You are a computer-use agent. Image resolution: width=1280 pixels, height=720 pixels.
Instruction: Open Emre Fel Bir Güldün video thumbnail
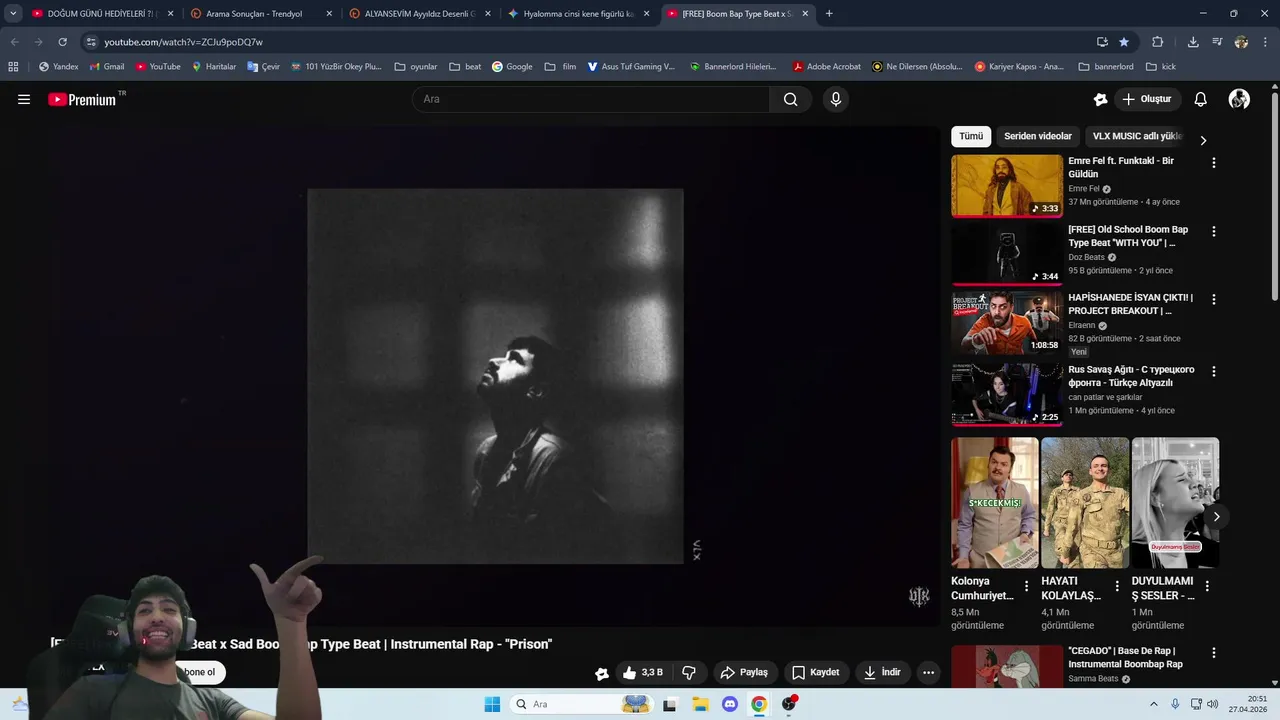[1007, 185]
